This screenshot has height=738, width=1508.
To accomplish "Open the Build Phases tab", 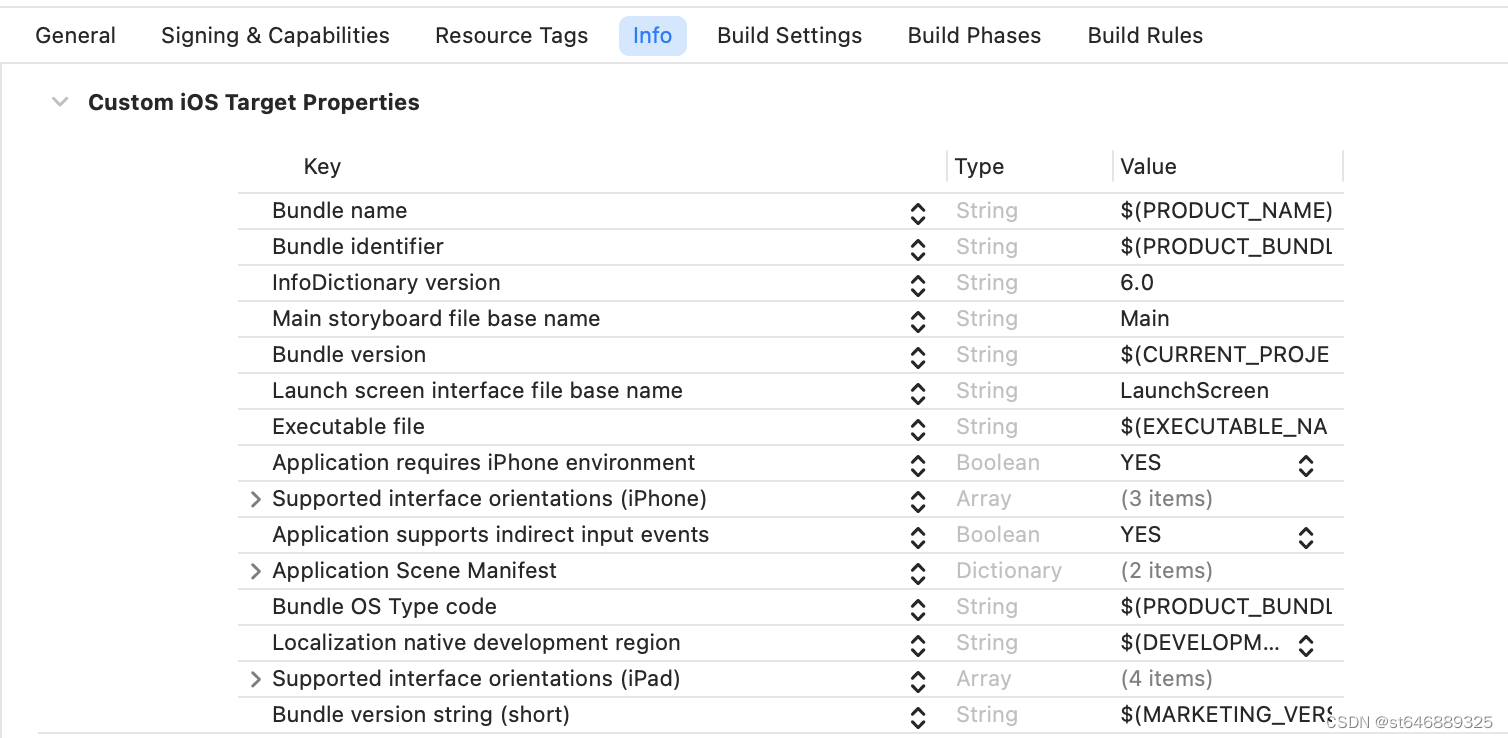I will tap(974, 36).
